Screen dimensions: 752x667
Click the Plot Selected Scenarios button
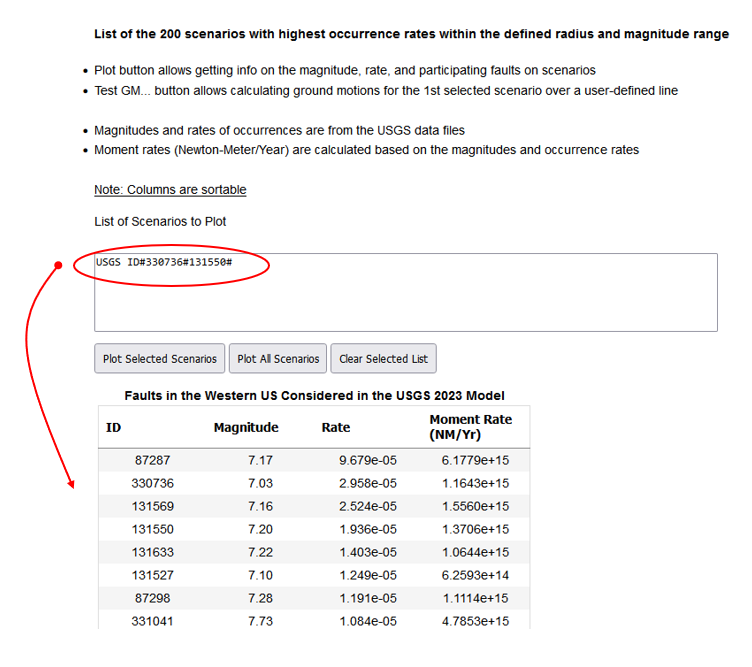[160, 359]
